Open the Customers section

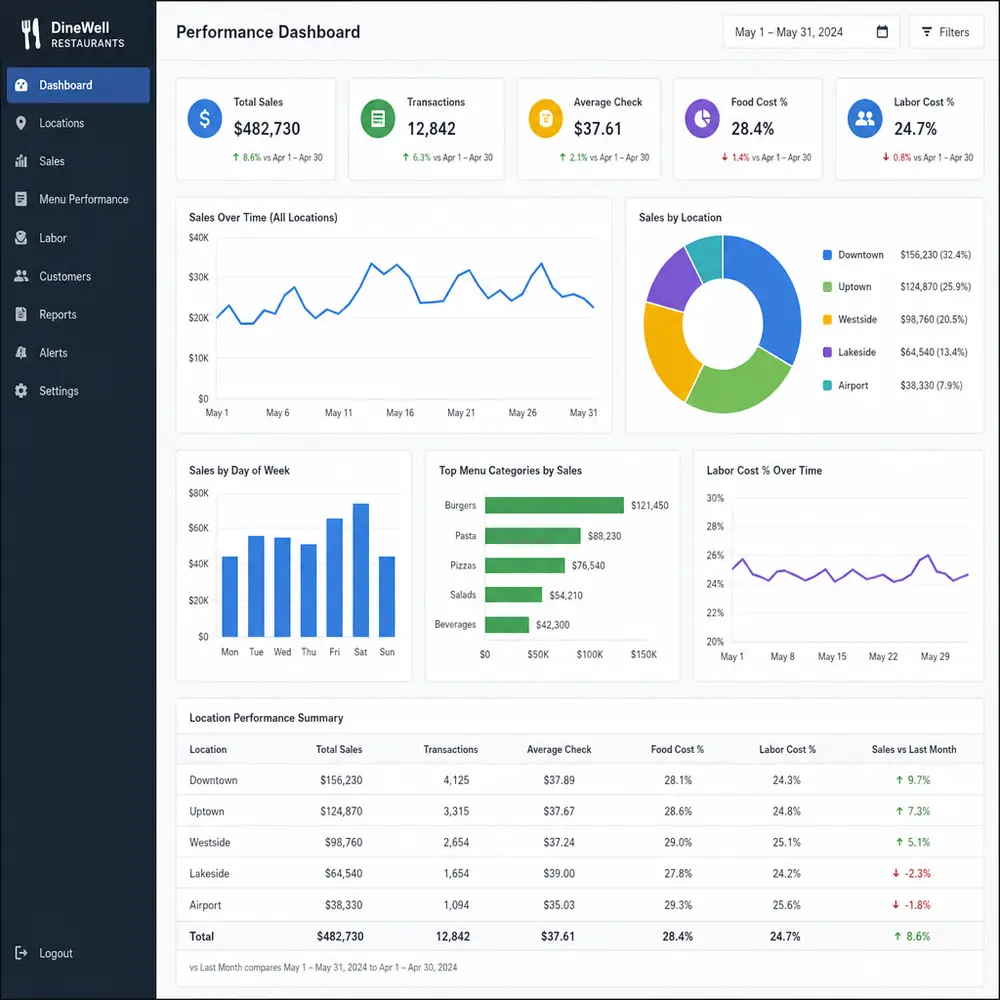pyautogui.click(x=78, y=276)
